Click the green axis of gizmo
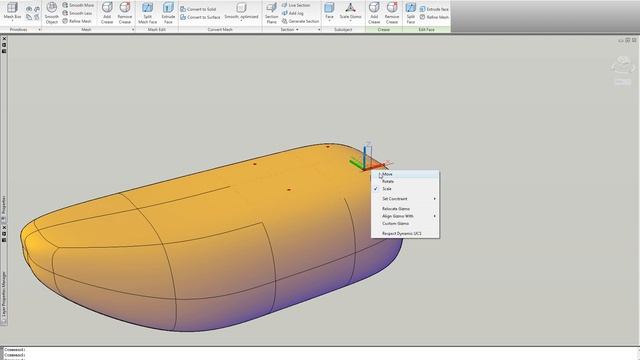 [356, 164]
